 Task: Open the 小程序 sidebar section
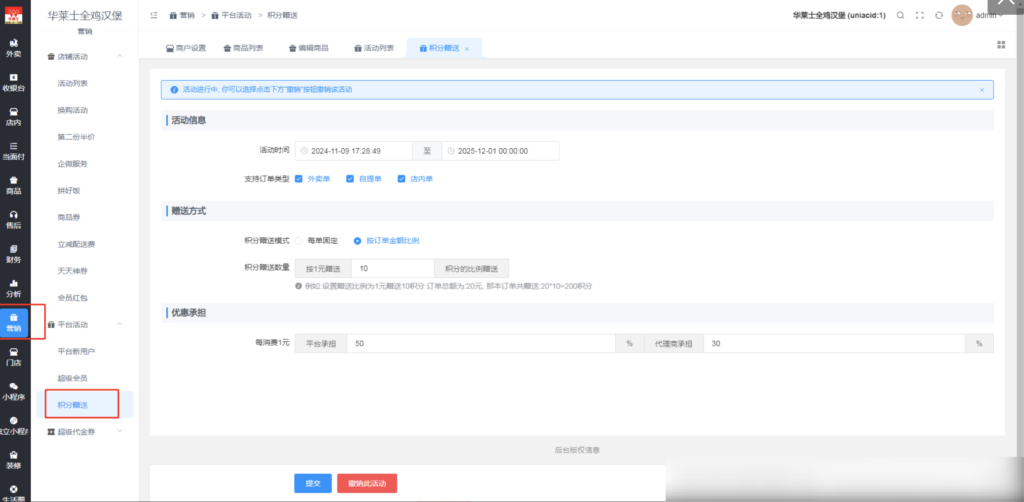(x=14, y=391)
